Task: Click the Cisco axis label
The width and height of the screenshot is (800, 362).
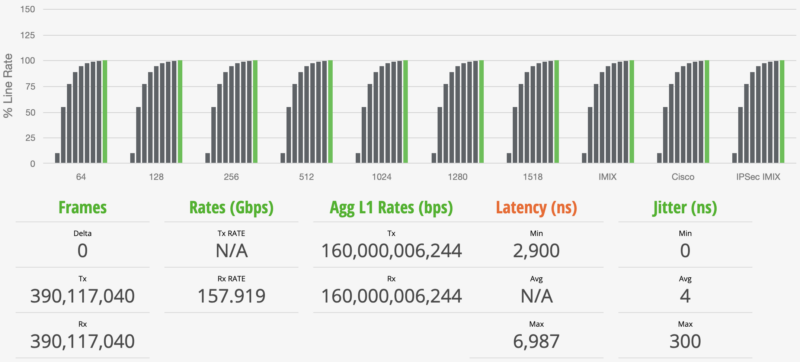Action: point(683,178)
